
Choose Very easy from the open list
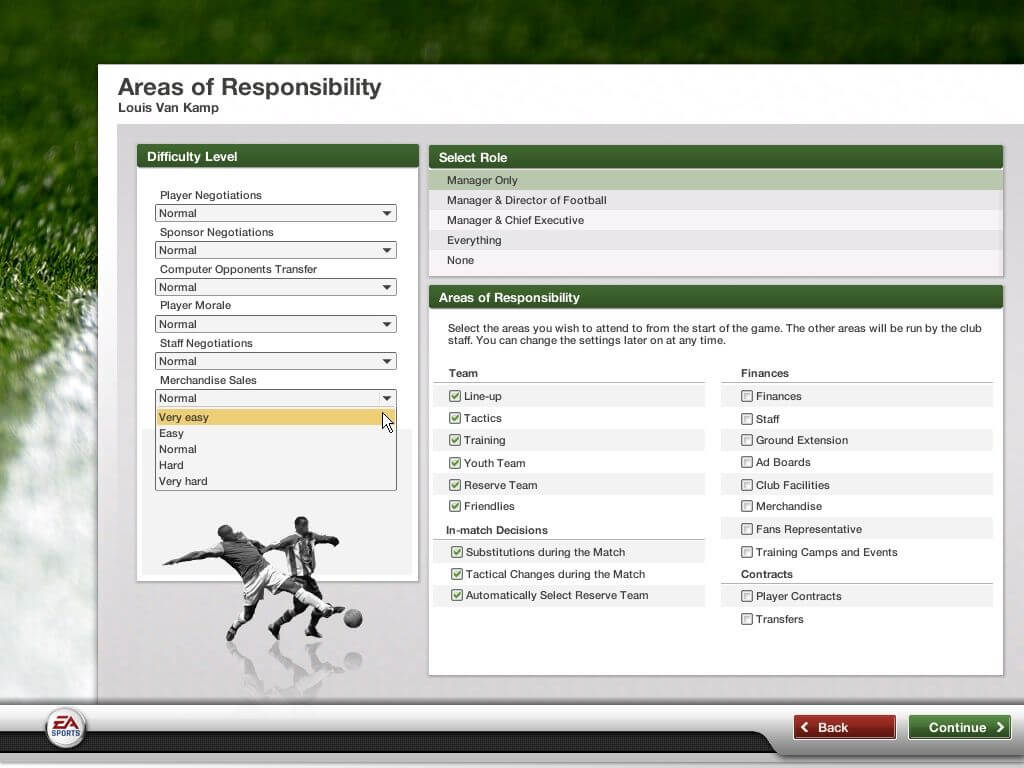pyautogui.click(x=276, y=417)
